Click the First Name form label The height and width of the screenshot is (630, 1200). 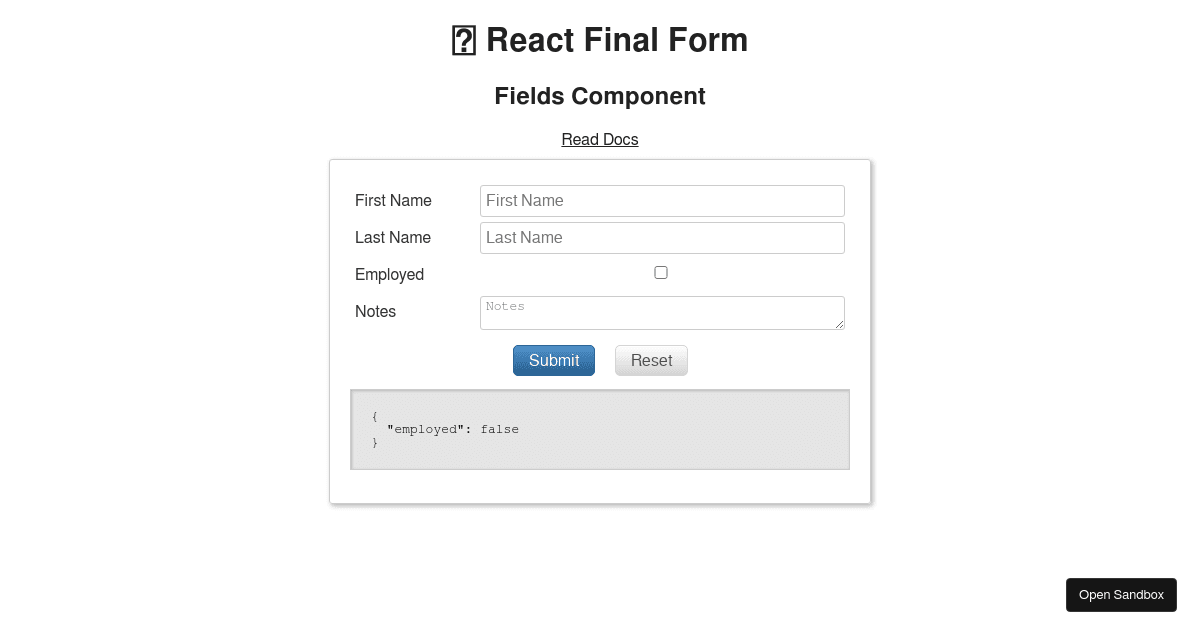pyautogui.click(x=393, y=200)
